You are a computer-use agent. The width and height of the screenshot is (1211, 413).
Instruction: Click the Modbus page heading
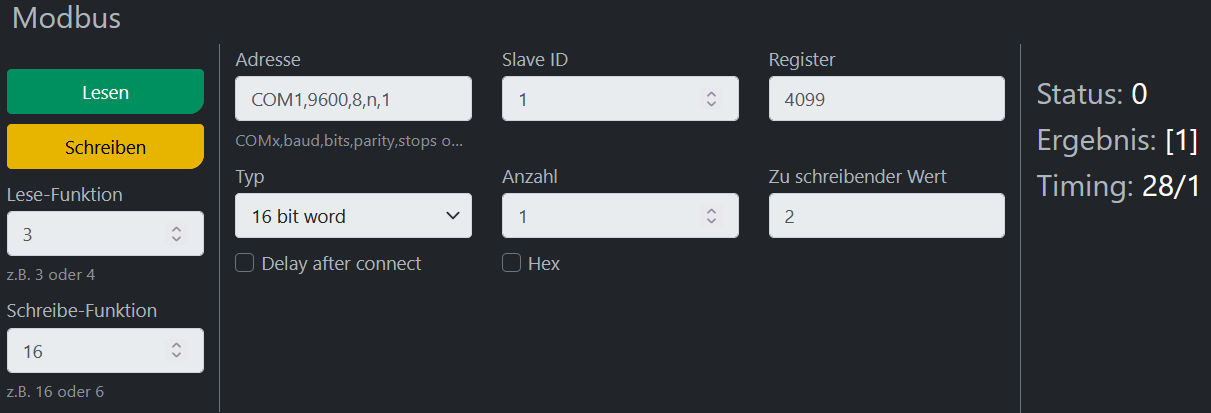coord(65,18)
